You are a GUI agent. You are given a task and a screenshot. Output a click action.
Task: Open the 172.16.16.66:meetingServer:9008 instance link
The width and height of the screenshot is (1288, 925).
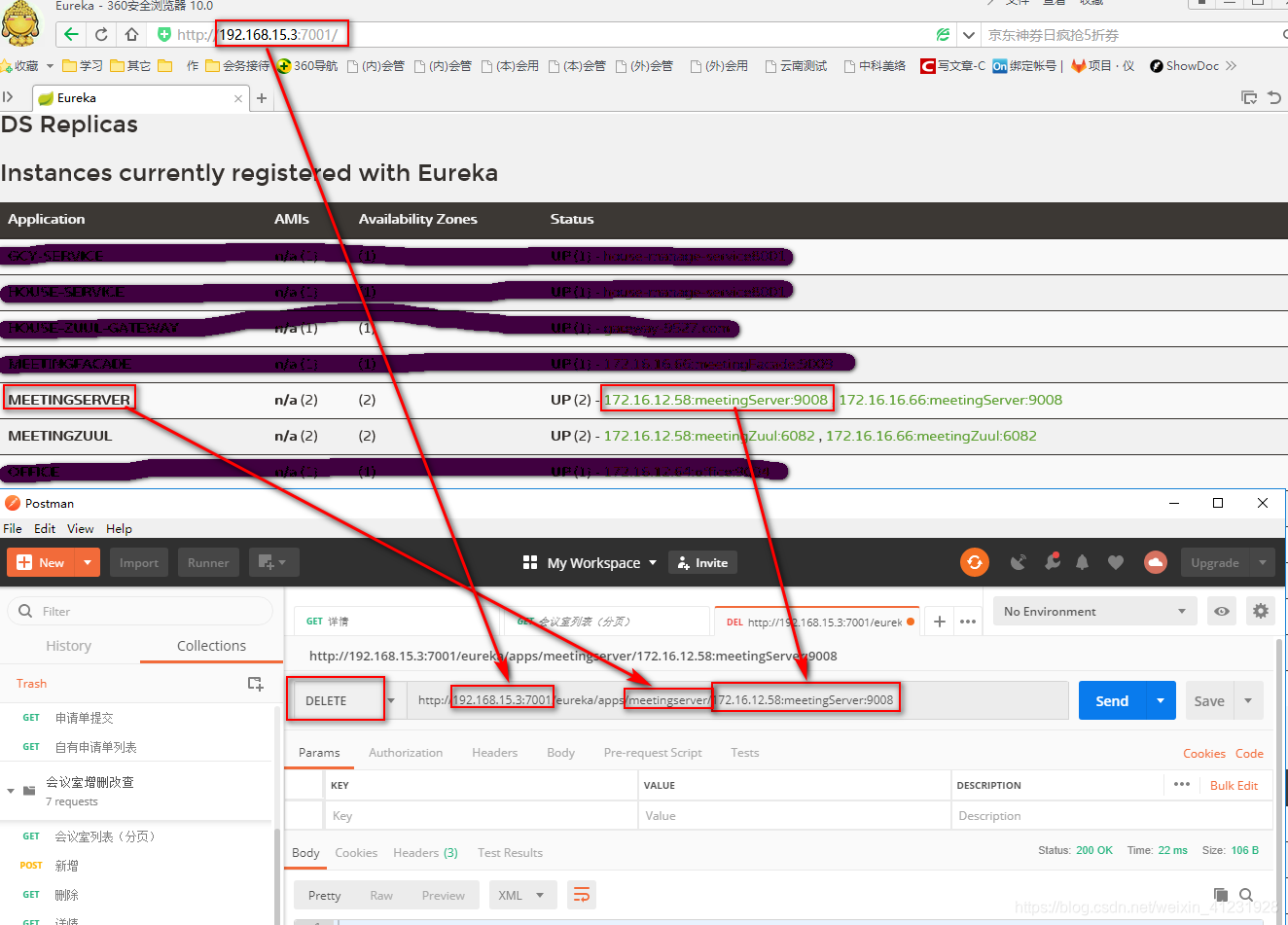click(x=950, y=400)
